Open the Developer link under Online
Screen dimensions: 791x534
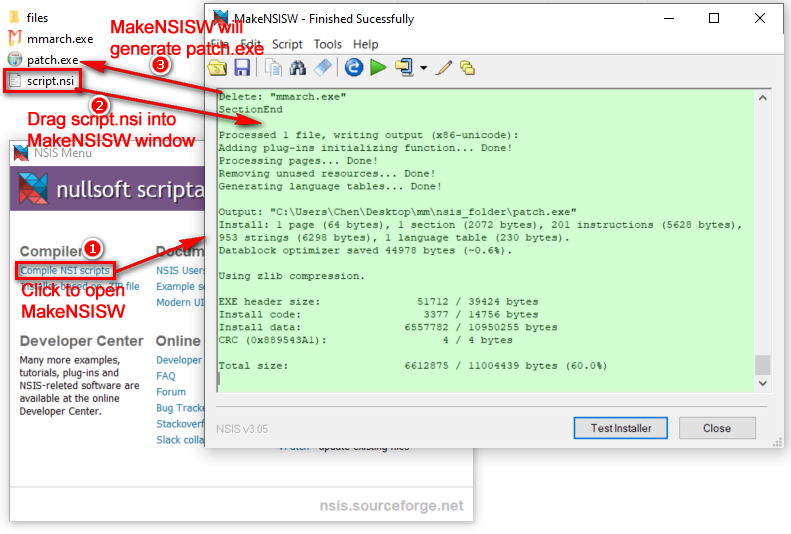point(179,360)
